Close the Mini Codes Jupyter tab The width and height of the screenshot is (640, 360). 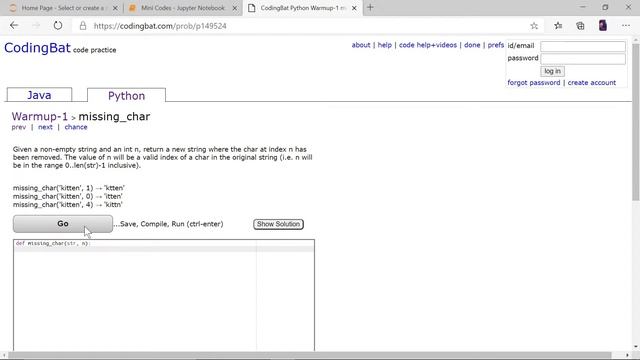[x=235, y=8]
